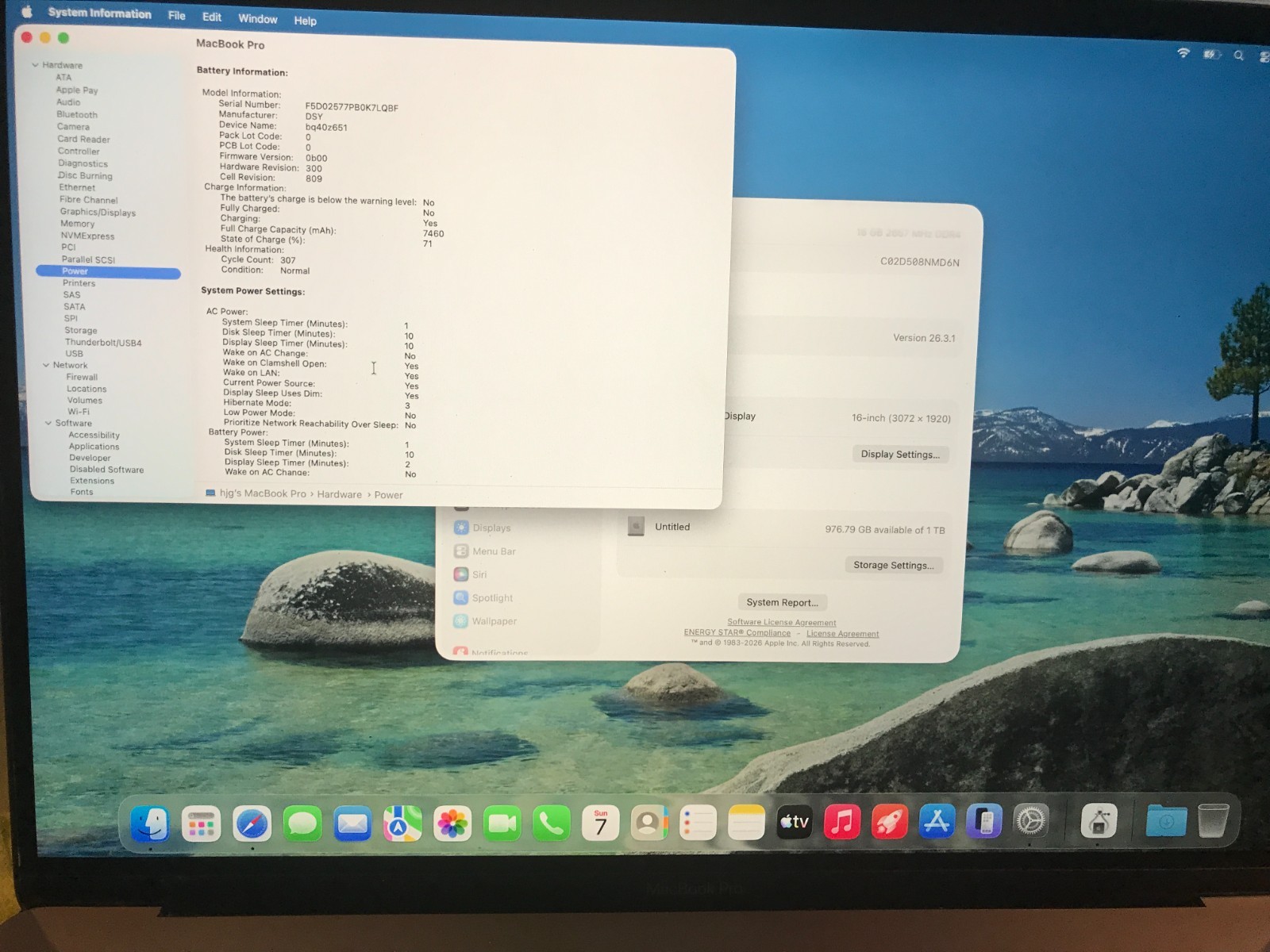Screen dimensions: 1270x952
Task: Click the System Report… button
Action: (782, 602)
